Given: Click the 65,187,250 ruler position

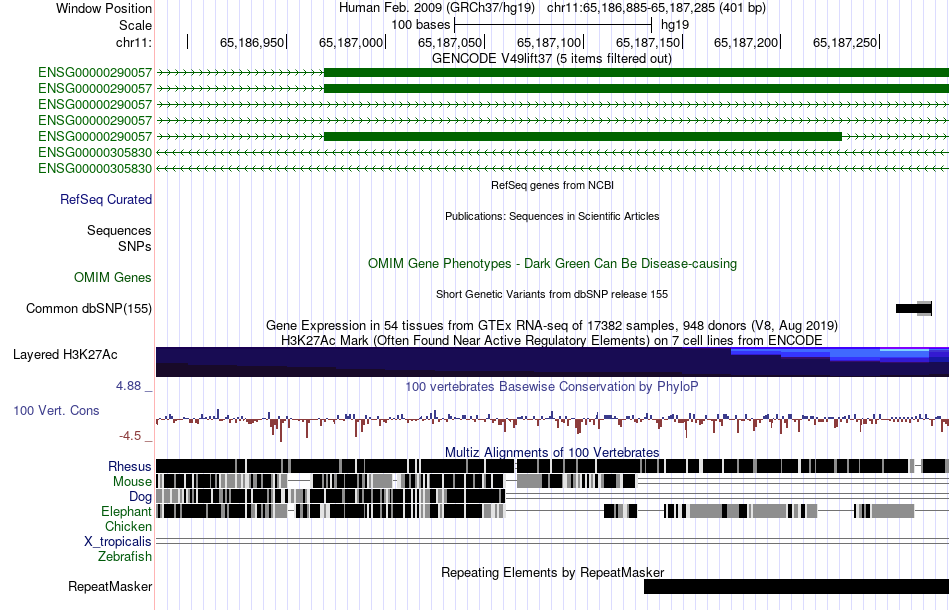Looking at the screenshot, I should pyautogui.click(x=845, y=42).
